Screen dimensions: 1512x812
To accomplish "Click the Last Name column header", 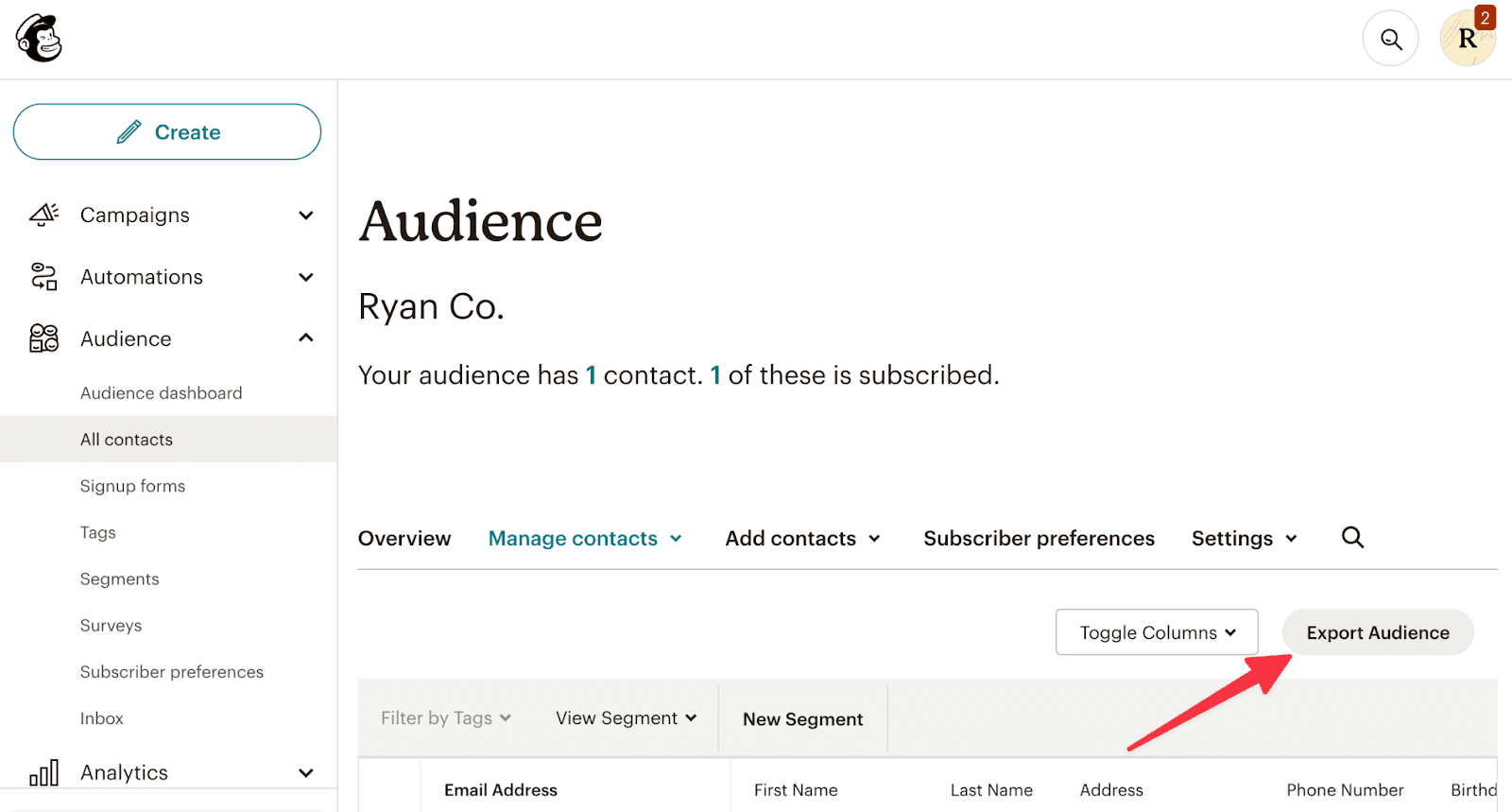I will [991, 790].
